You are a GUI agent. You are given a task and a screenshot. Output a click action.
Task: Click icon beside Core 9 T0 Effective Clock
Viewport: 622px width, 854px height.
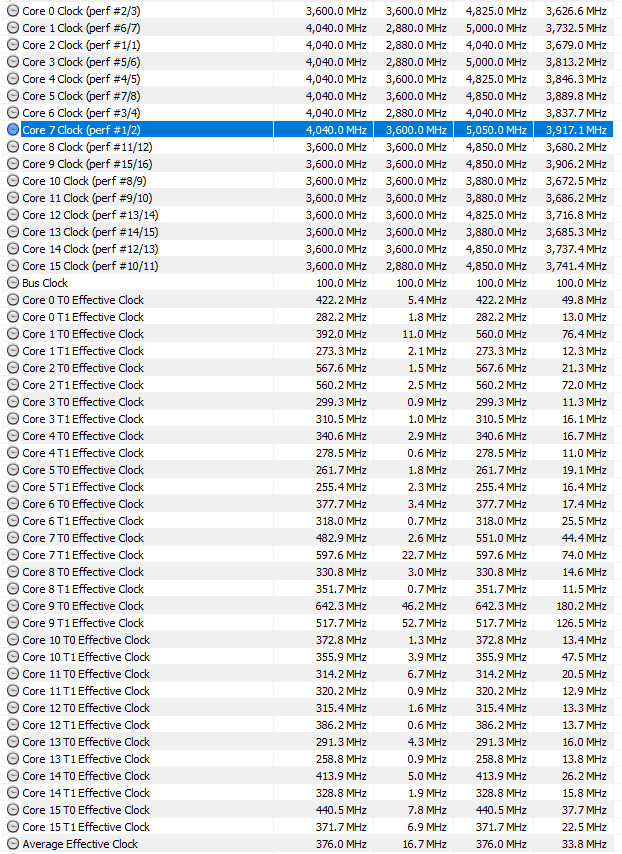point(13,606)
